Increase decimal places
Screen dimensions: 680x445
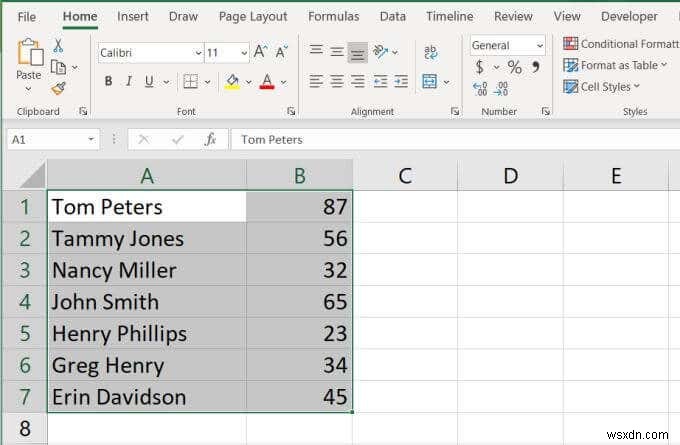(480, 88)
